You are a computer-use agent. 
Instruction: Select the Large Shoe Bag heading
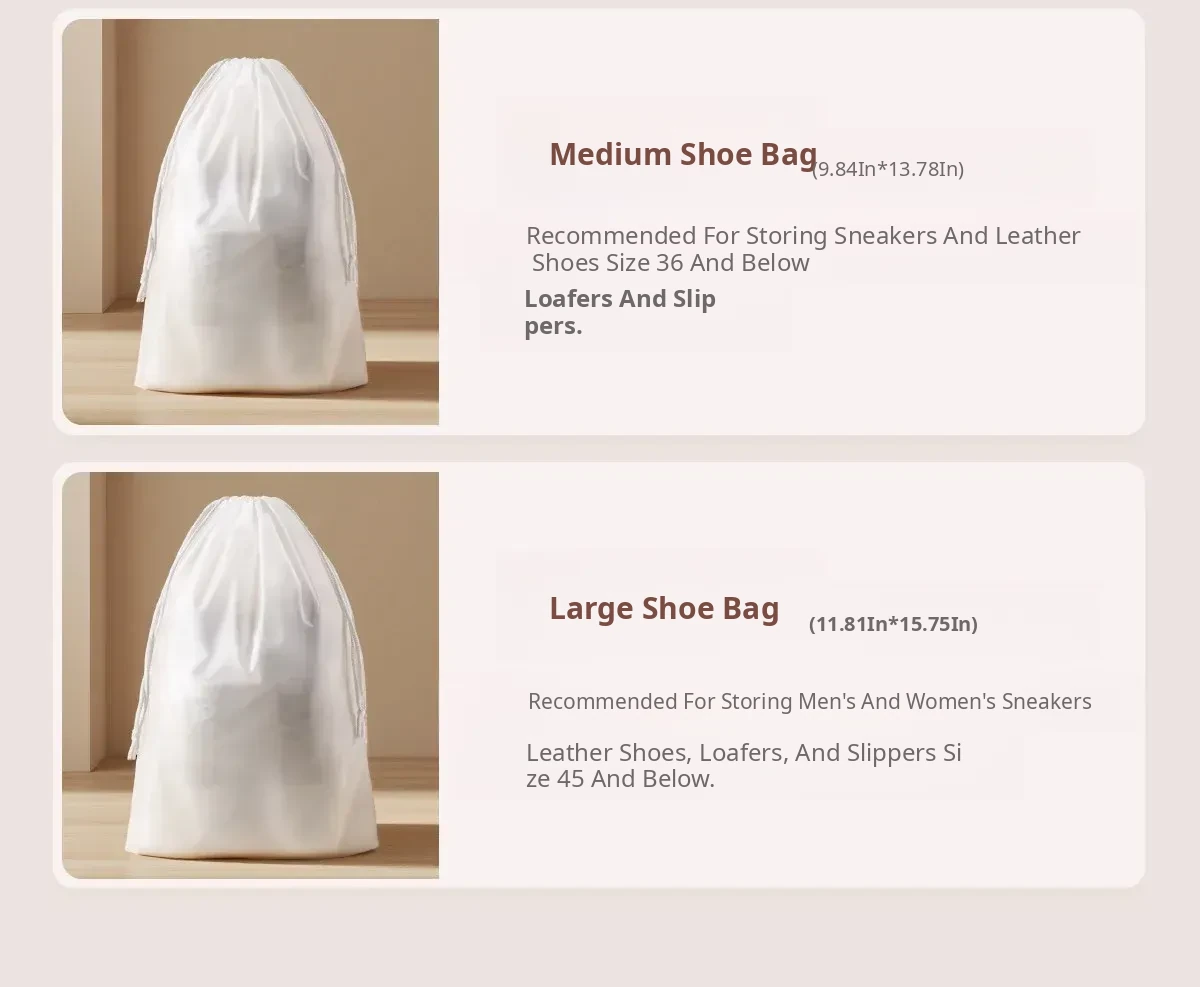664,608
